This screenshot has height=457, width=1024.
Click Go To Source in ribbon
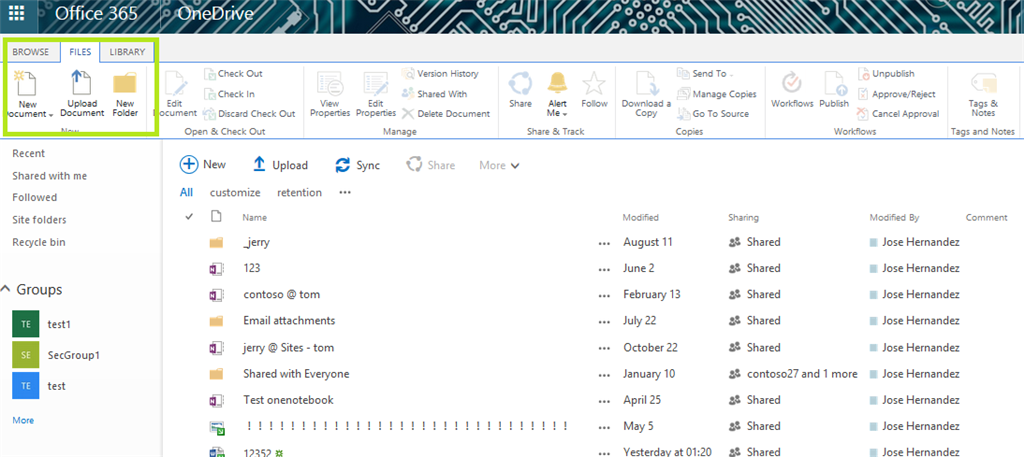click(713, 114)
